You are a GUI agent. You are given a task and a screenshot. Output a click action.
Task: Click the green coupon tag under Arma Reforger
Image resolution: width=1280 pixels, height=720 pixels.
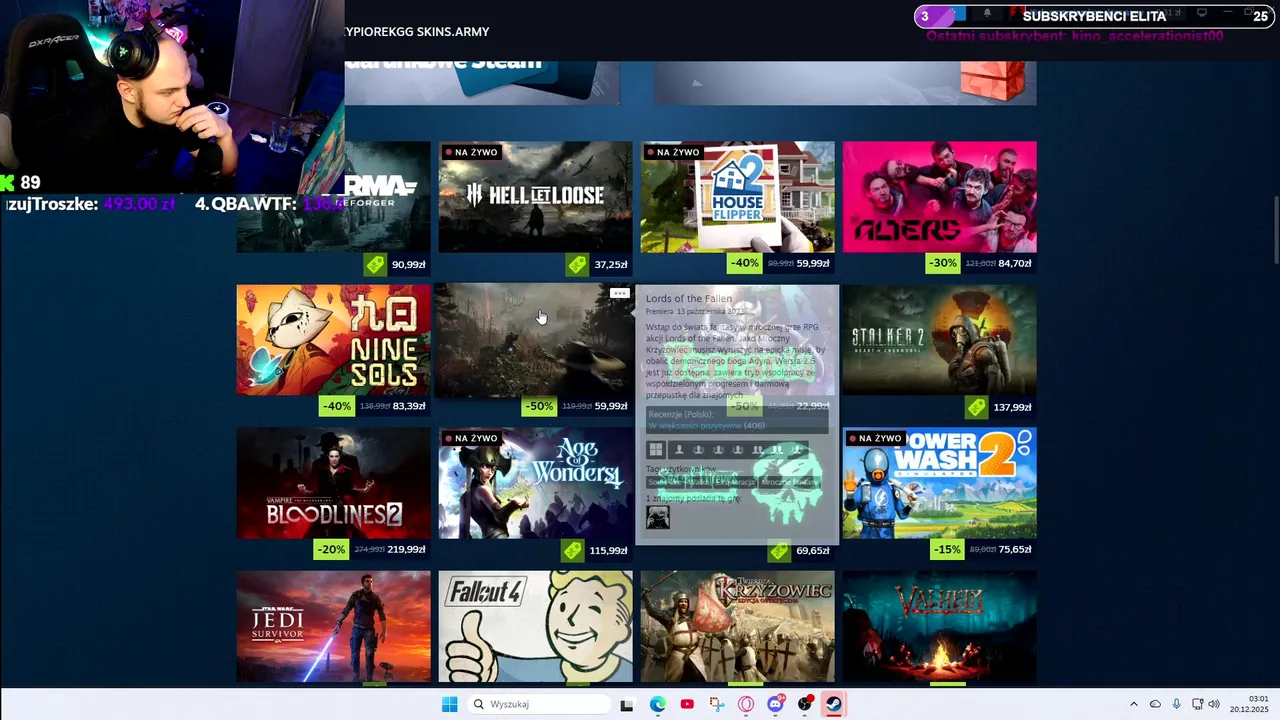pyautogui.click(x=375, y=265)
